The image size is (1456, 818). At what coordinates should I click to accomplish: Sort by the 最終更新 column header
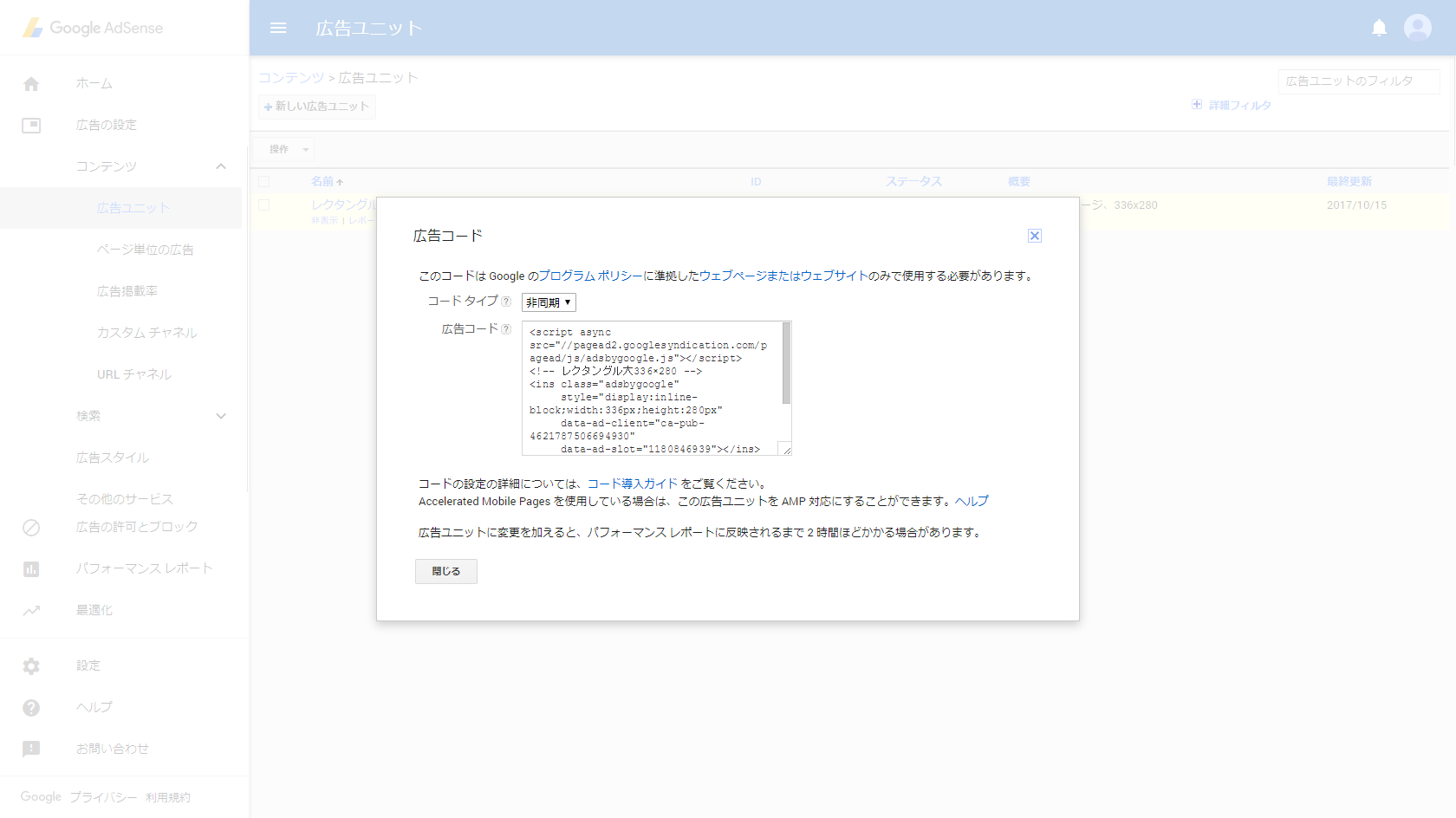tap(1349, 182)
